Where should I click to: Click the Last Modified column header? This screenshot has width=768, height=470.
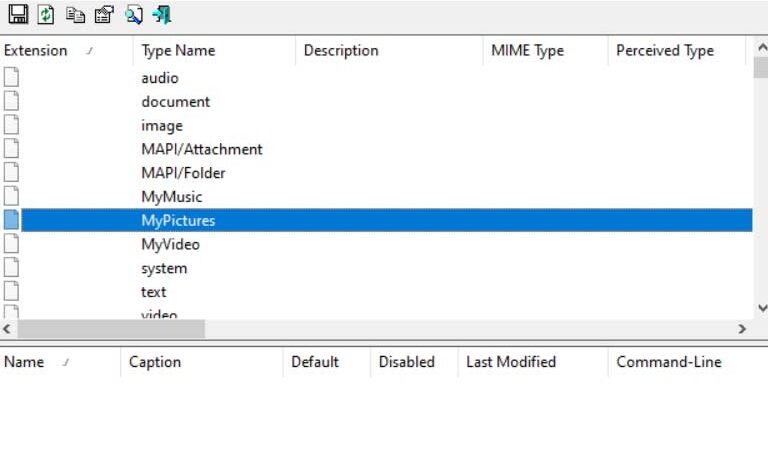pos(533,362)
